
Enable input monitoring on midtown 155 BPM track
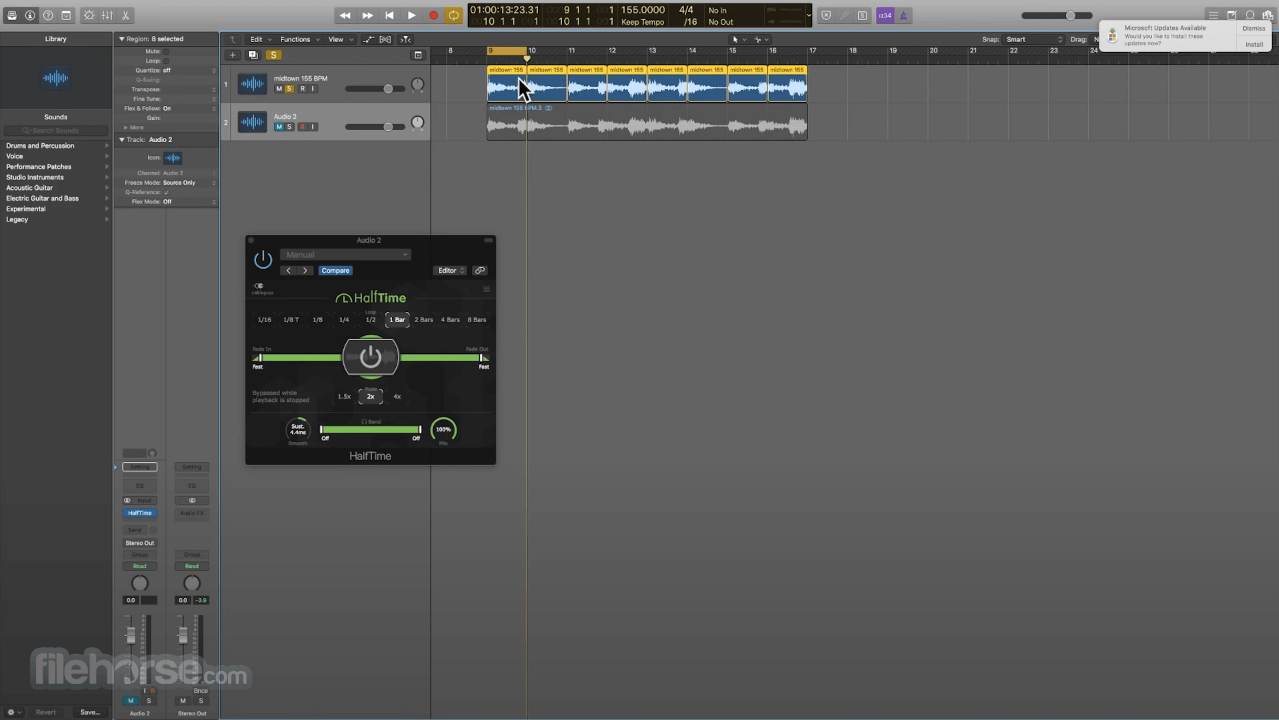[x=313, y=89]
